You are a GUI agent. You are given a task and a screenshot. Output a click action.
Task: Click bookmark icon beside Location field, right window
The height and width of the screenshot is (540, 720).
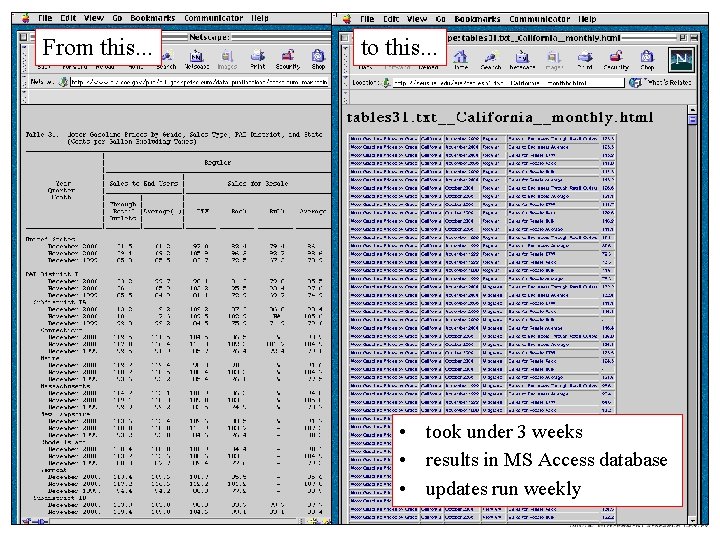pos(387,83)
